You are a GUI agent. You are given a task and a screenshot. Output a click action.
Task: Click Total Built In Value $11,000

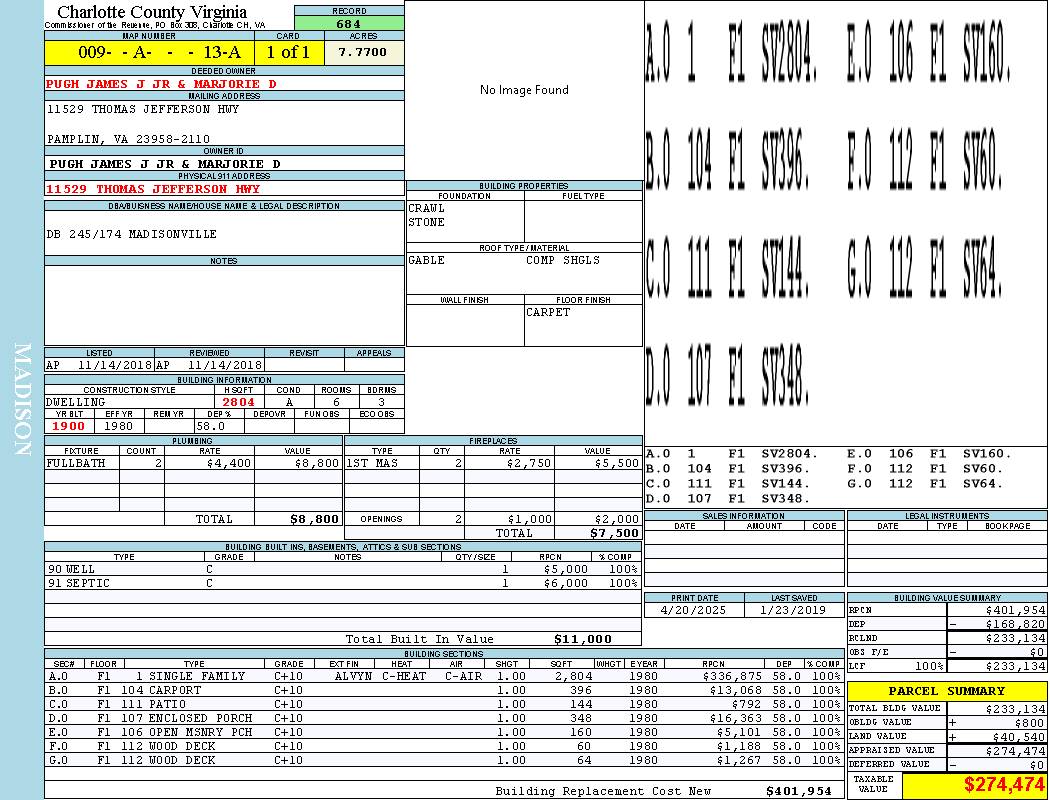[583, 639]
